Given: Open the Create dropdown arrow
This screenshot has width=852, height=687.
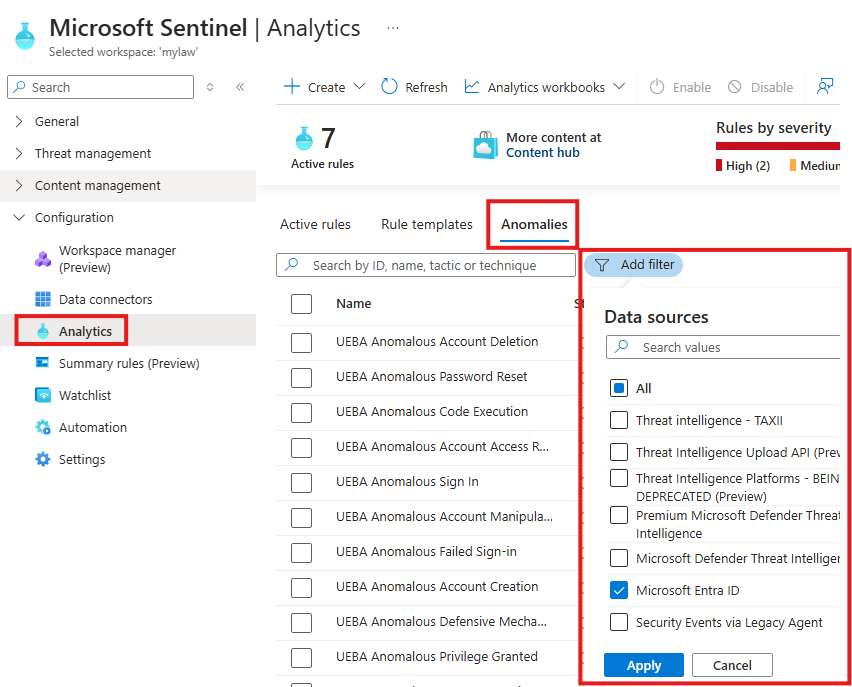Looking at the screenshot, I should 359,86.
